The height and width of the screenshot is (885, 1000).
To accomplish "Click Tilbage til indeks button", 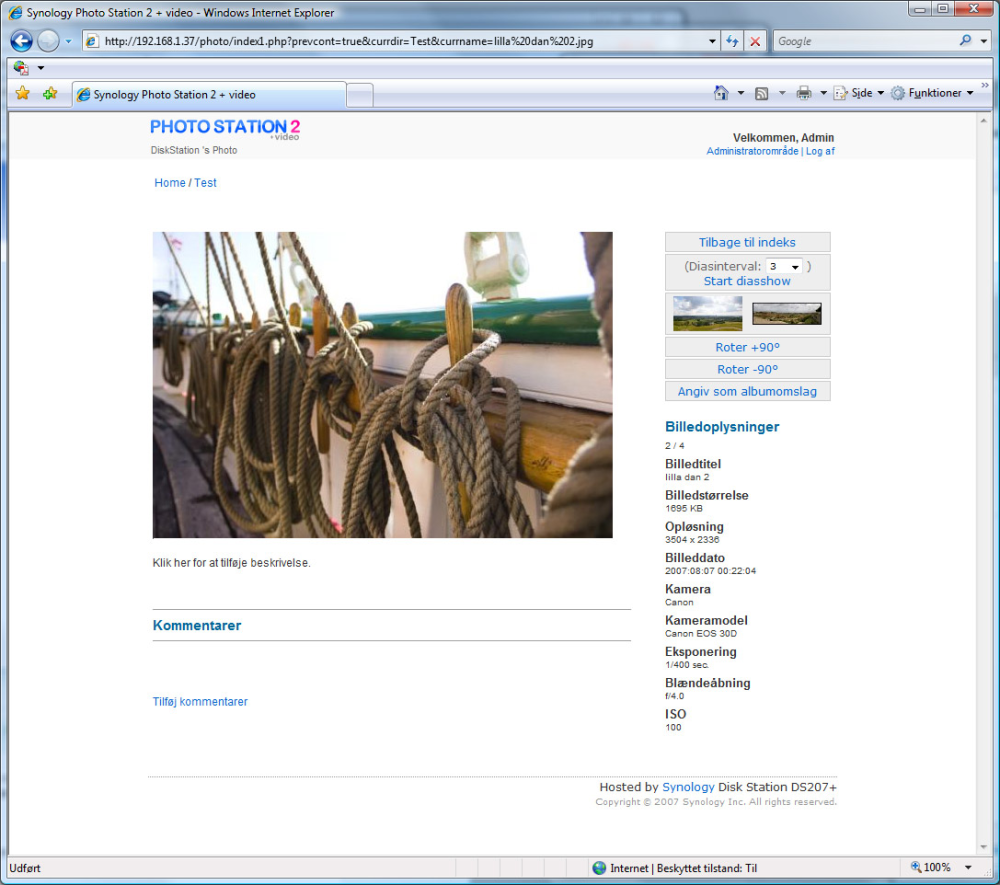I will (x=747, y=242).
